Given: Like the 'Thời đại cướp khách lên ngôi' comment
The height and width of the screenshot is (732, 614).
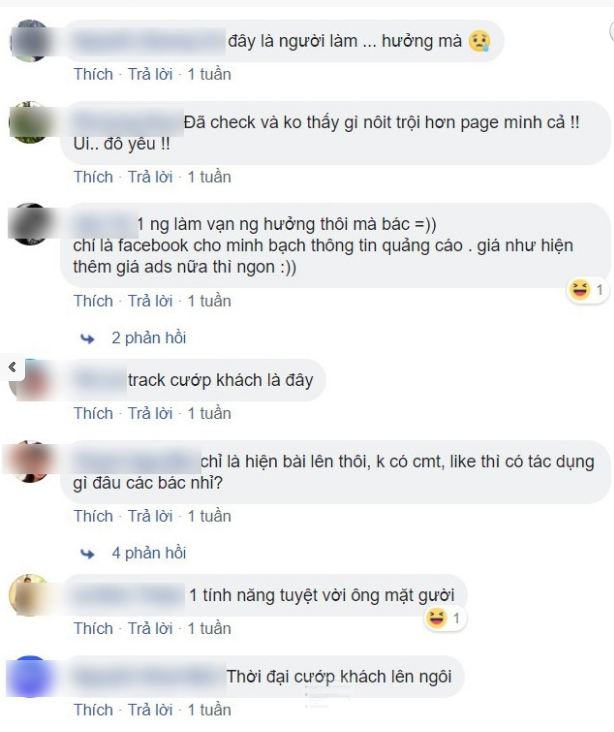Looking at the screenshot, I should (93, 710).
